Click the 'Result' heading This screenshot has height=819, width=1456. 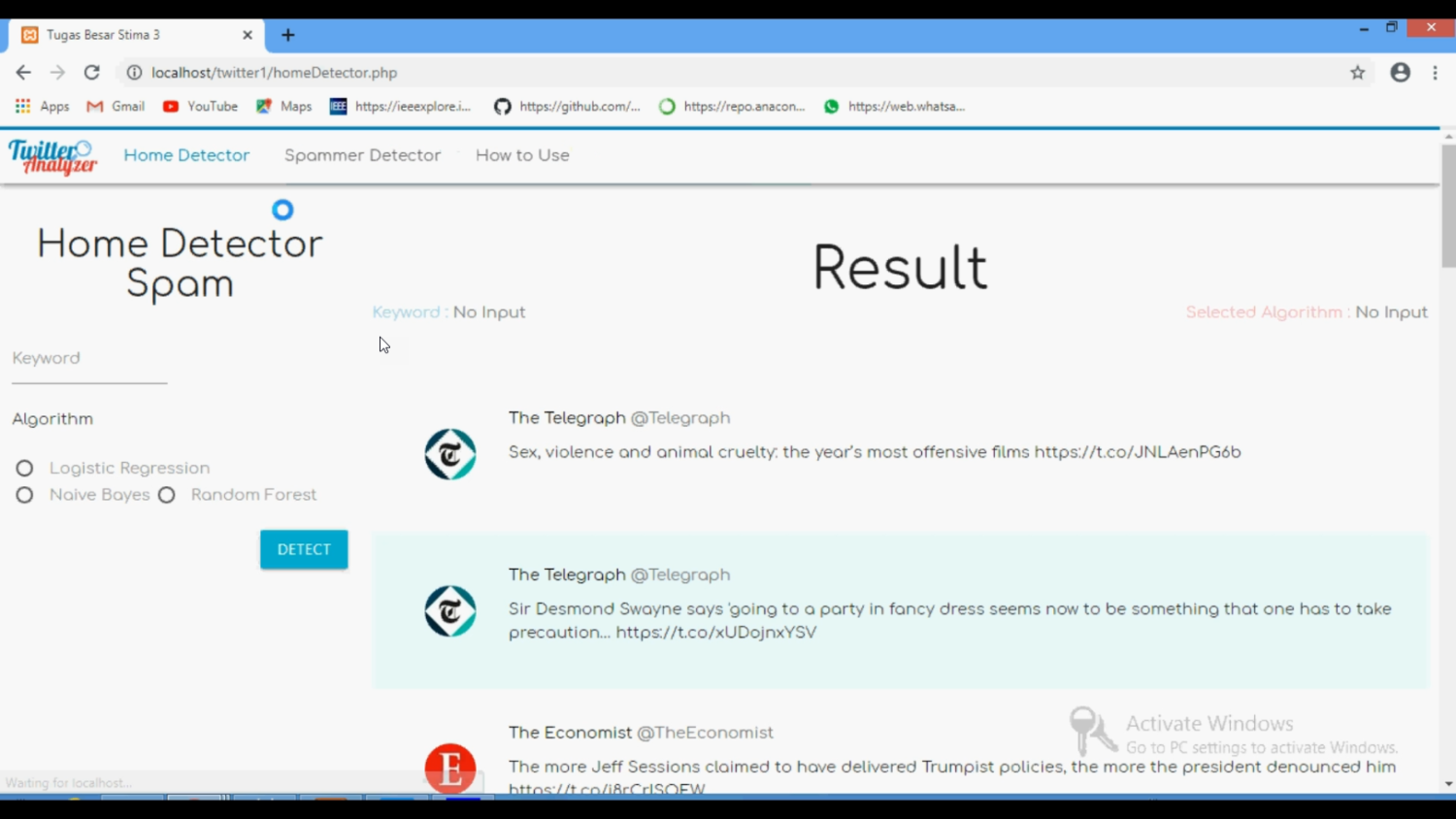[900, 268]
